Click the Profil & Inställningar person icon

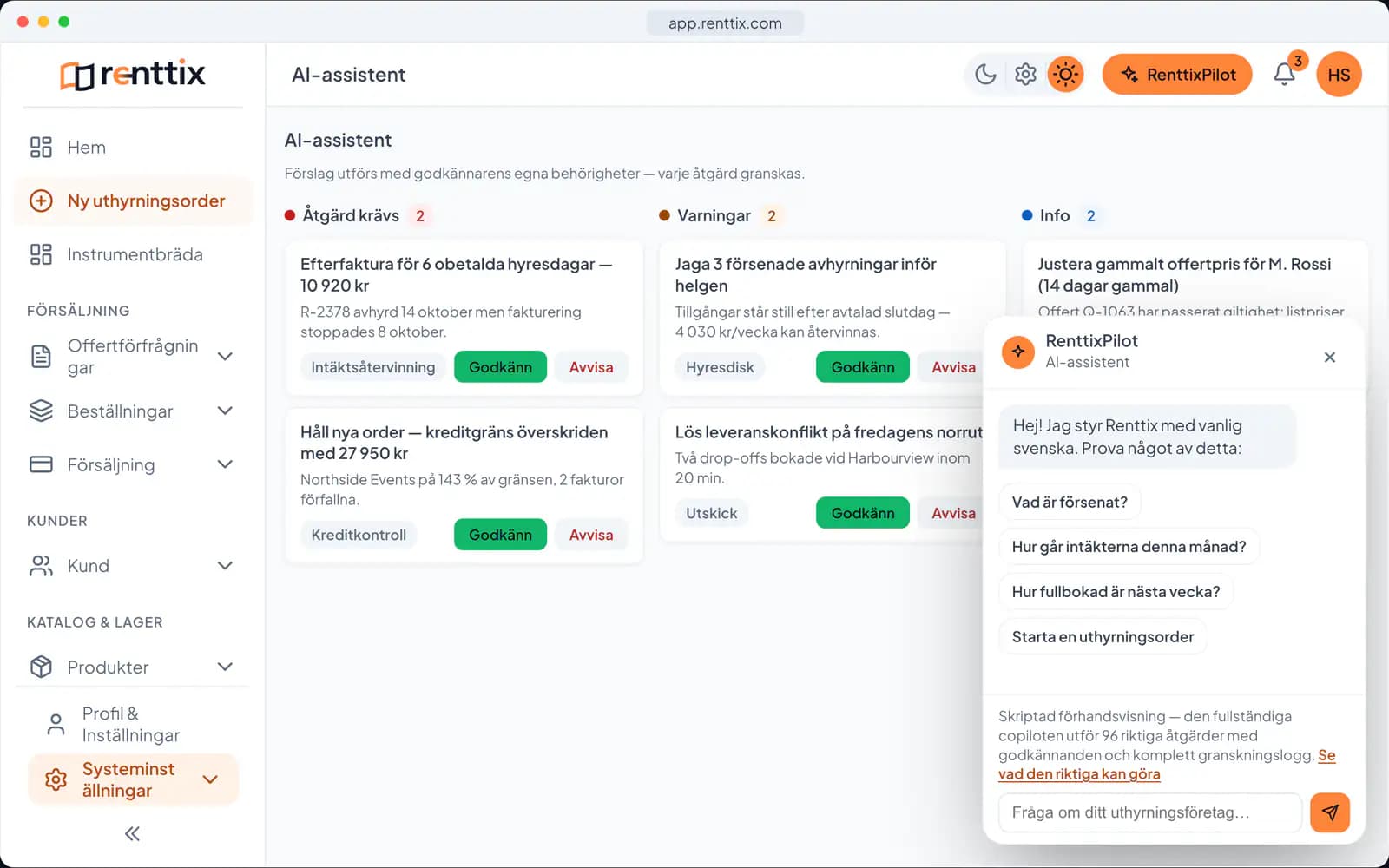[56, 724]
